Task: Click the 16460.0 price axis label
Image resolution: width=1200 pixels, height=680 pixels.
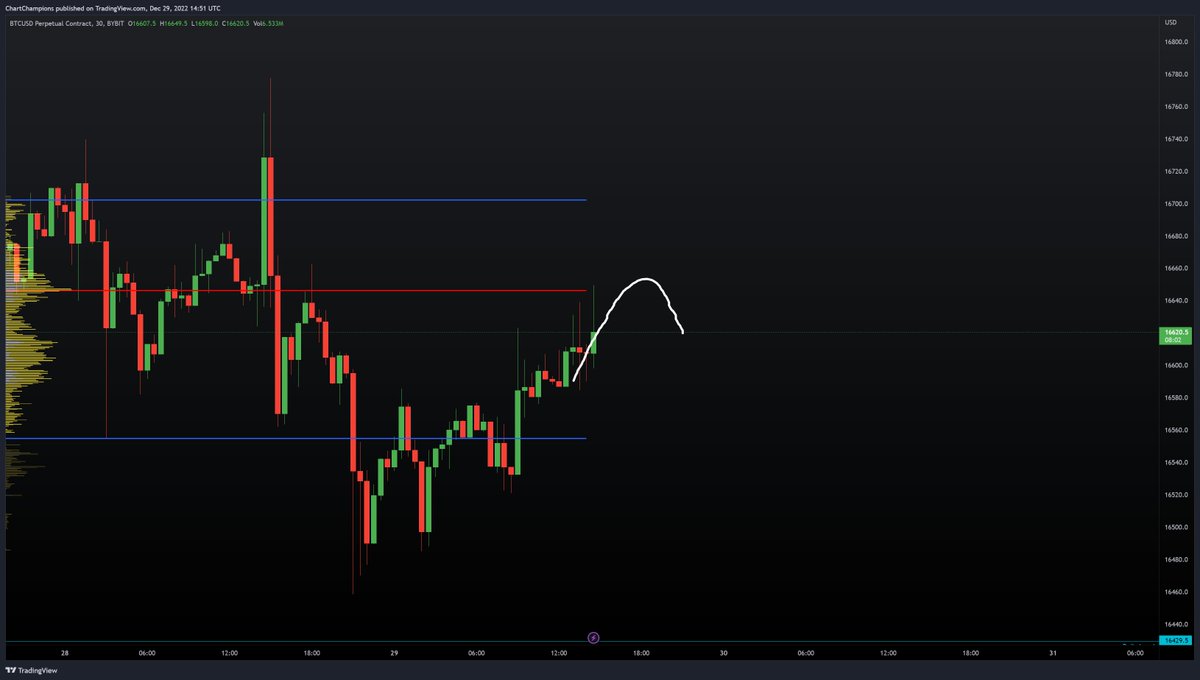Action: point(1174,591)
